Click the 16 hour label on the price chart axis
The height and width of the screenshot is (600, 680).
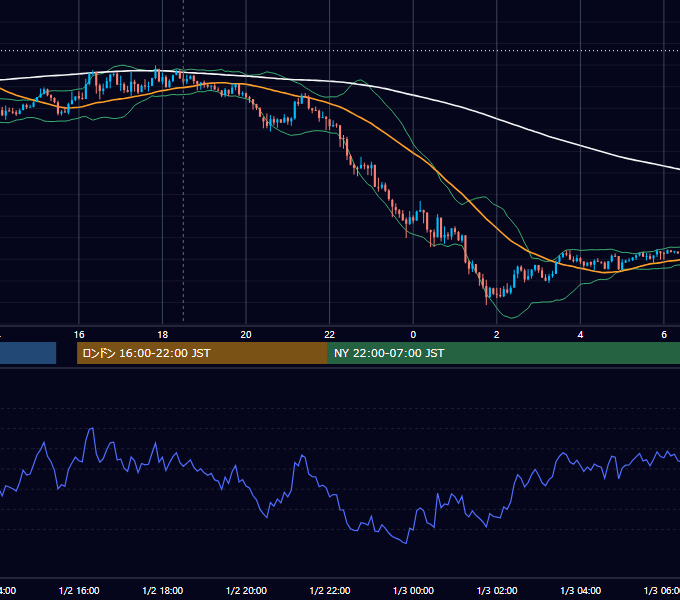coord(79,334)
